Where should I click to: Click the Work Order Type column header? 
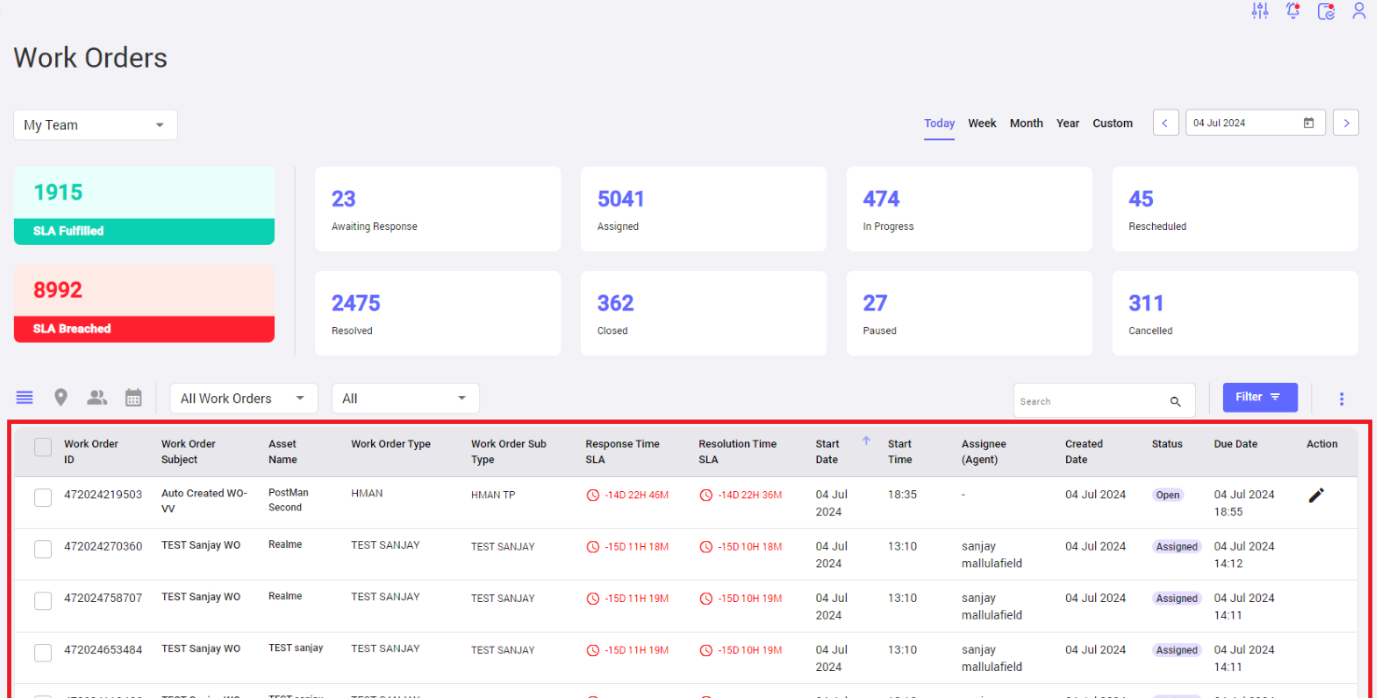[391, 444]
